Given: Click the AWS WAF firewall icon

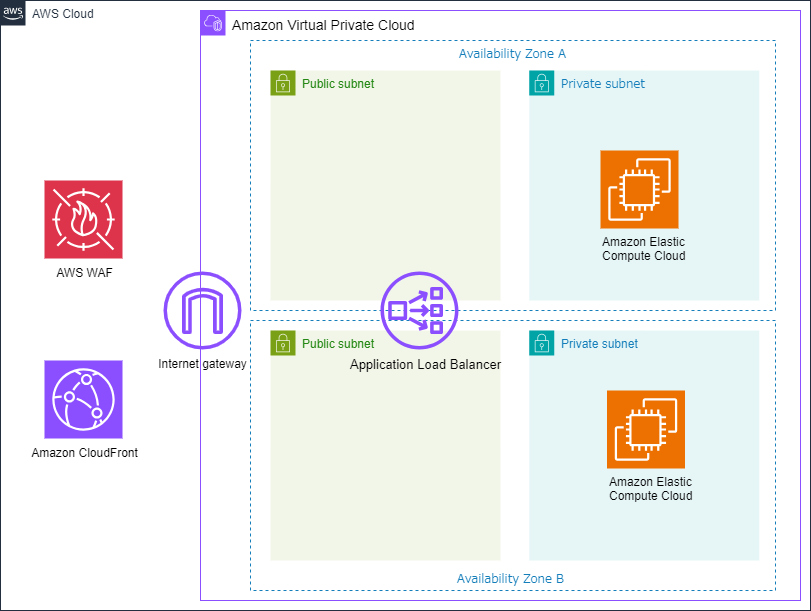Looking at the screenshot, I should click(x=83, y=219).
